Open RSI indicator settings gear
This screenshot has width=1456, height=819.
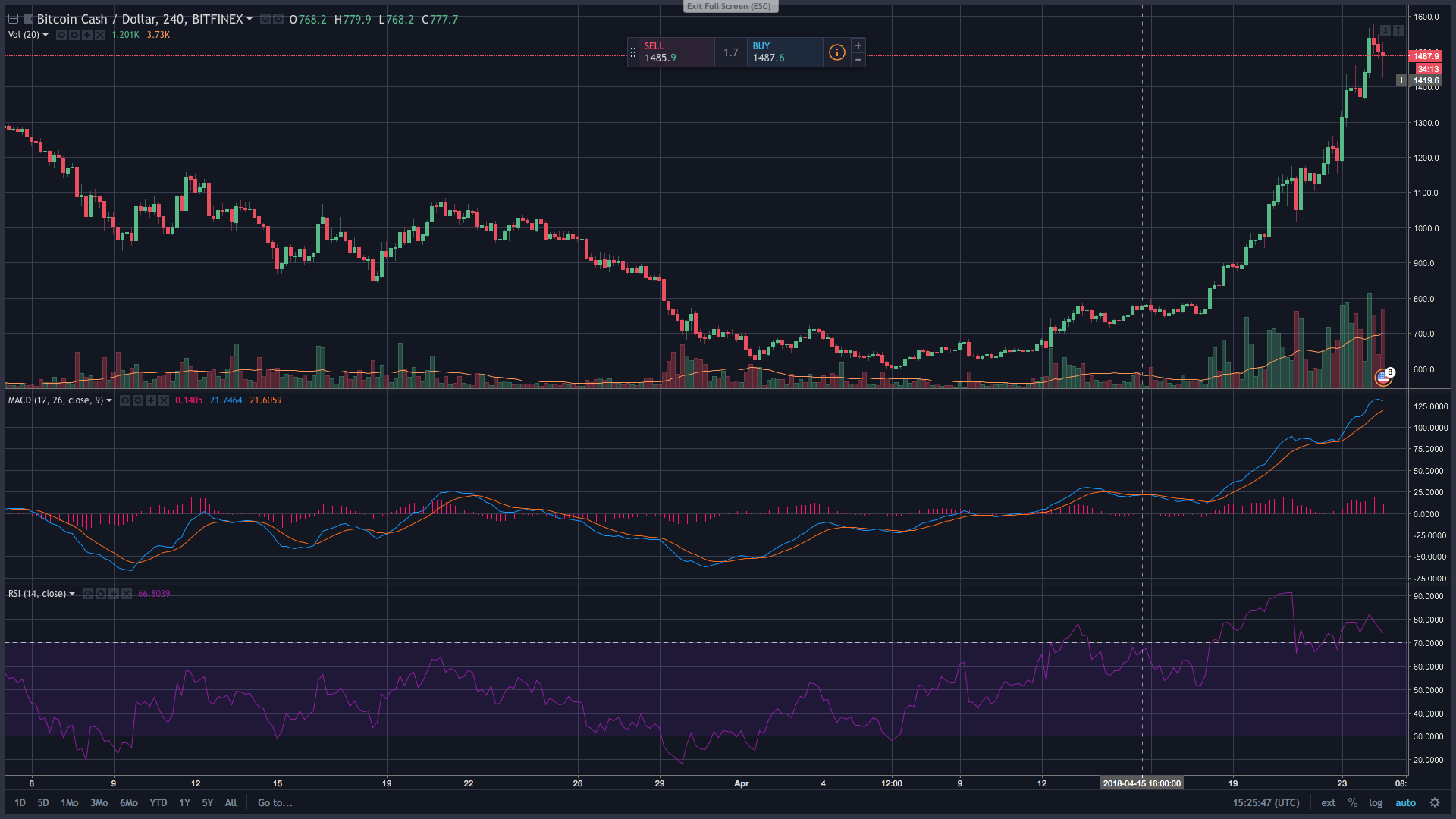101,594
